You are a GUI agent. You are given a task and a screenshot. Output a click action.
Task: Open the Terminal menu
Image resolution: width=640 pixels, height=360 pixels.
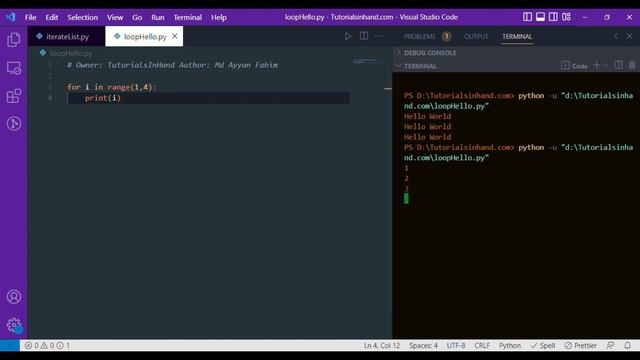pos(188,17)
